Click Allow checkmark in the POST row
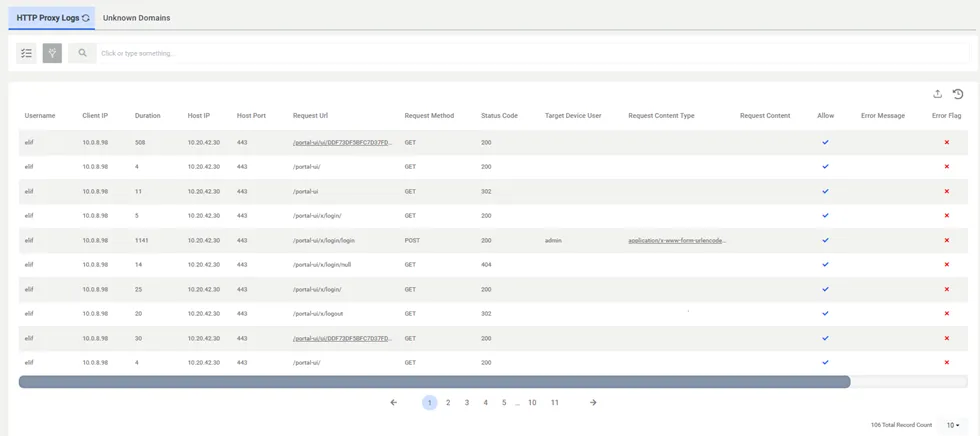The image size is (980, 436). coord(825,240)
